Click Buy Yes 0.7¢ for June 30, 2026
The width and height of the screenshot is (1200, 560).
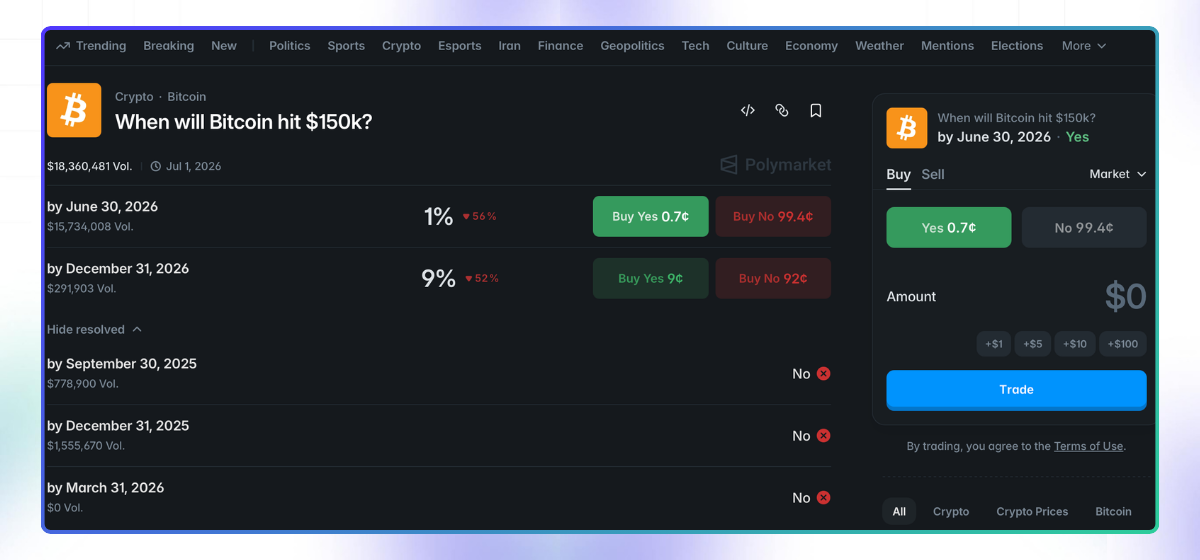[x=651, y=216]
